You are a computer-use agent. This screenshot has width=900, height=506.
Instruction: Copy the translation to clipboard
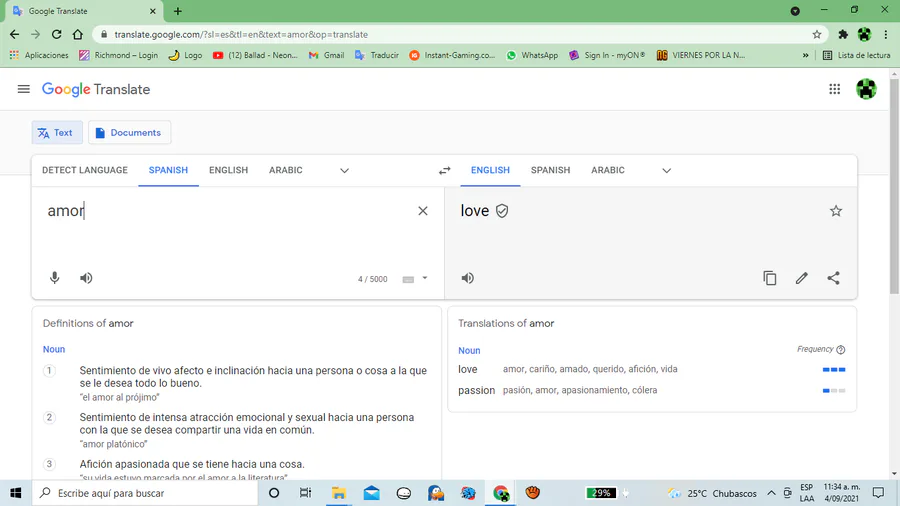770,278
